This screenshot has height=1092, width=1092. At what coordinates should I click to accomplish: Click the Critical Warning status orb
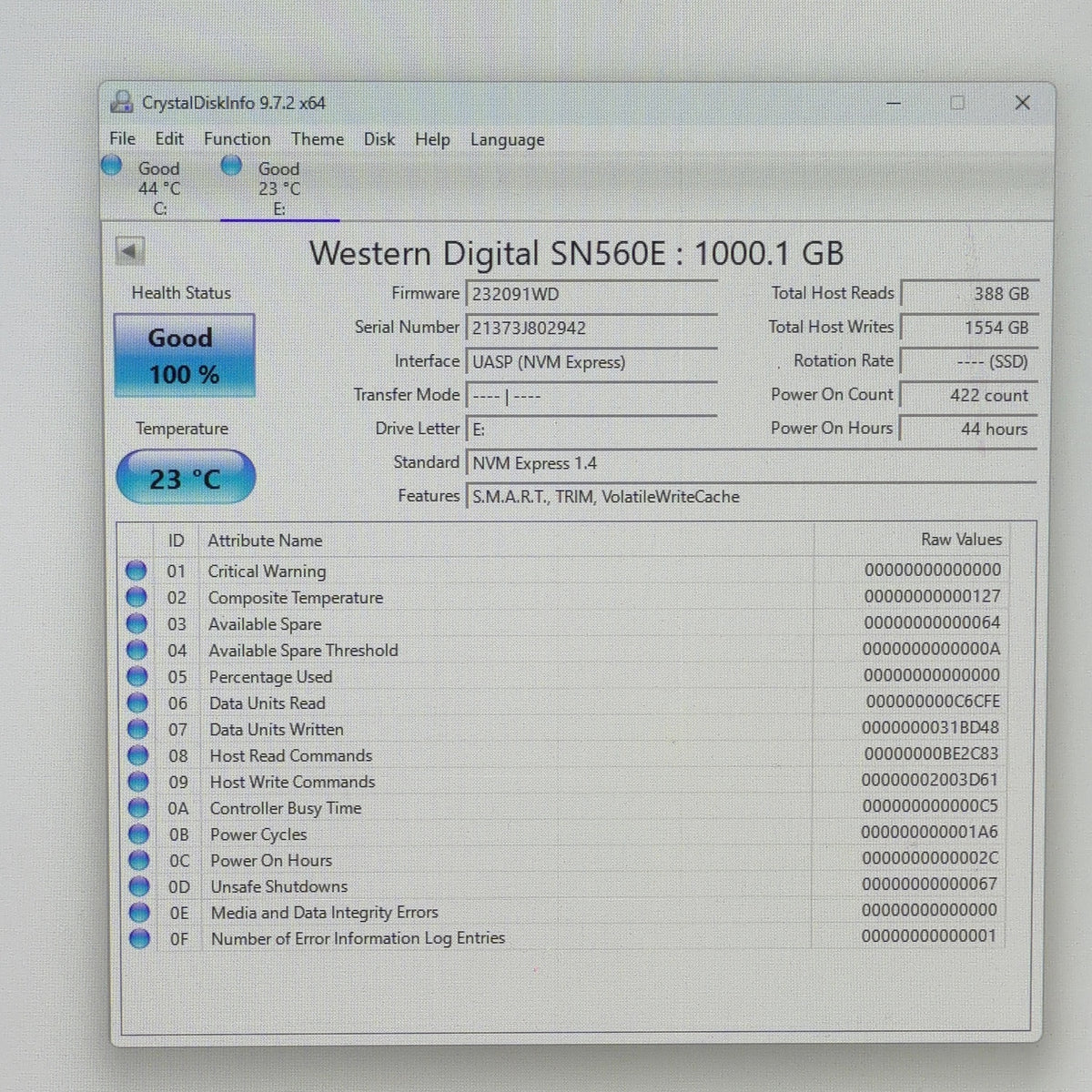[136, 571]
